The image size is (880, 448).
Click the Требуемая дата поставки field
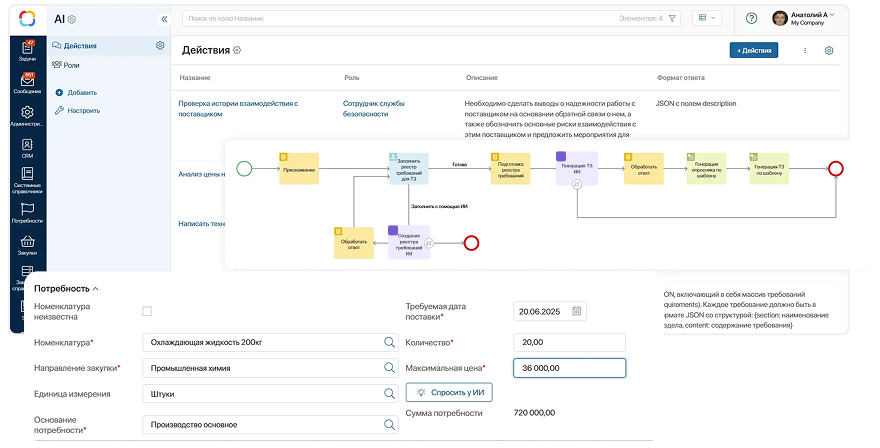(549, 311)
